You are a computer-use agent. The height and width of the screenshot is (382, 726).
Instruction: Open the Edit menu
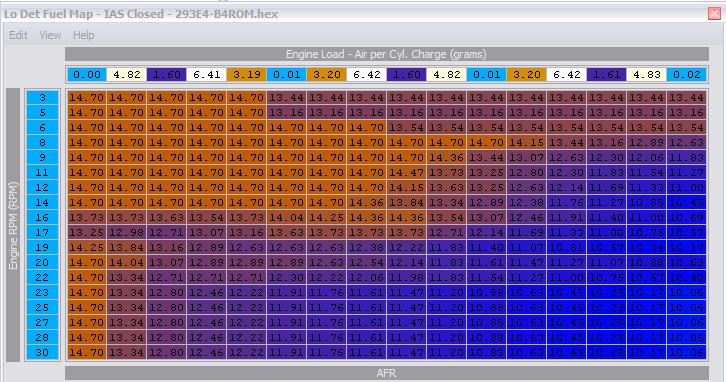(19, 35)
